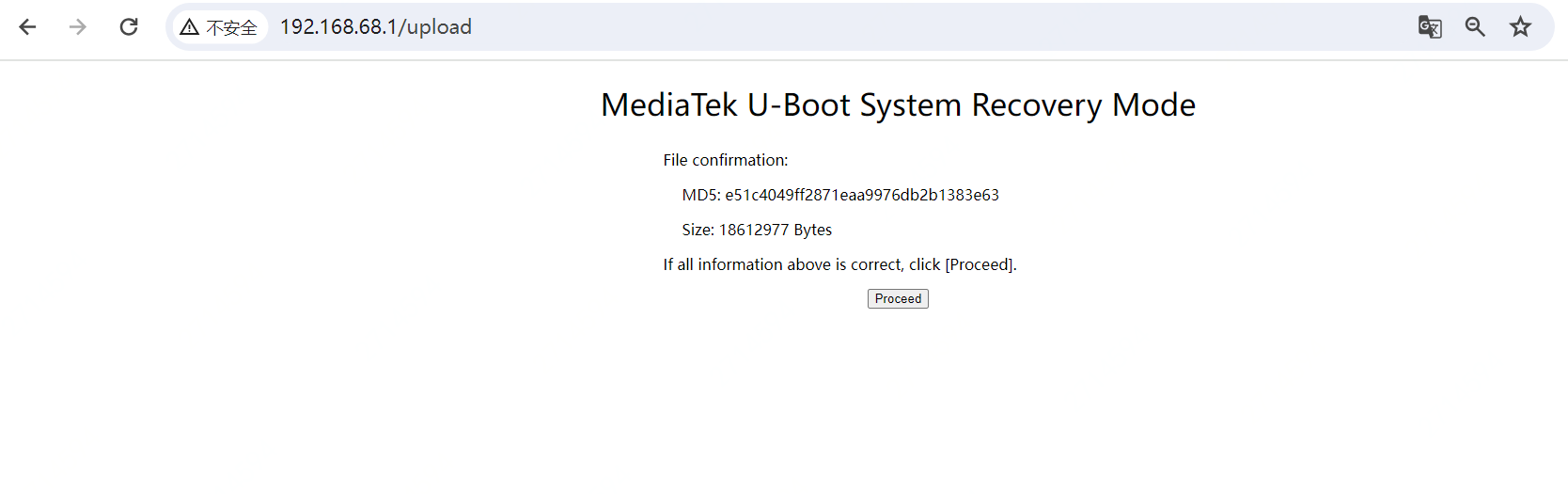
Task: Go back using the back arrow
Action: coord(27,27)
